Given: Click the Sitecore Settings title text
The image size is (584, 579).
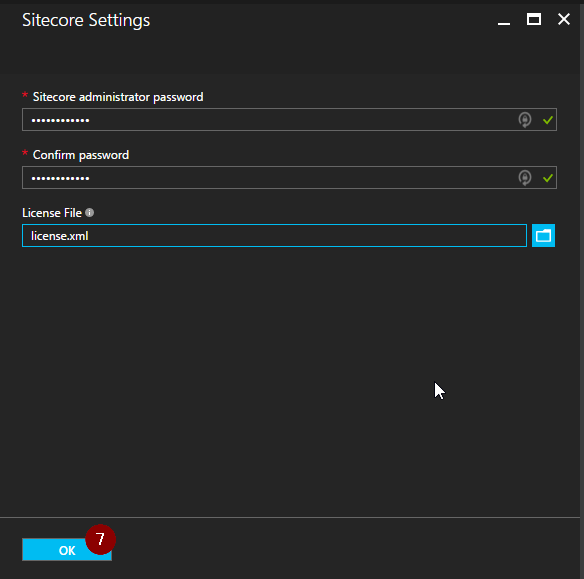Looking at the screenshot, I should pyautogui.click(x=86, y=20).
